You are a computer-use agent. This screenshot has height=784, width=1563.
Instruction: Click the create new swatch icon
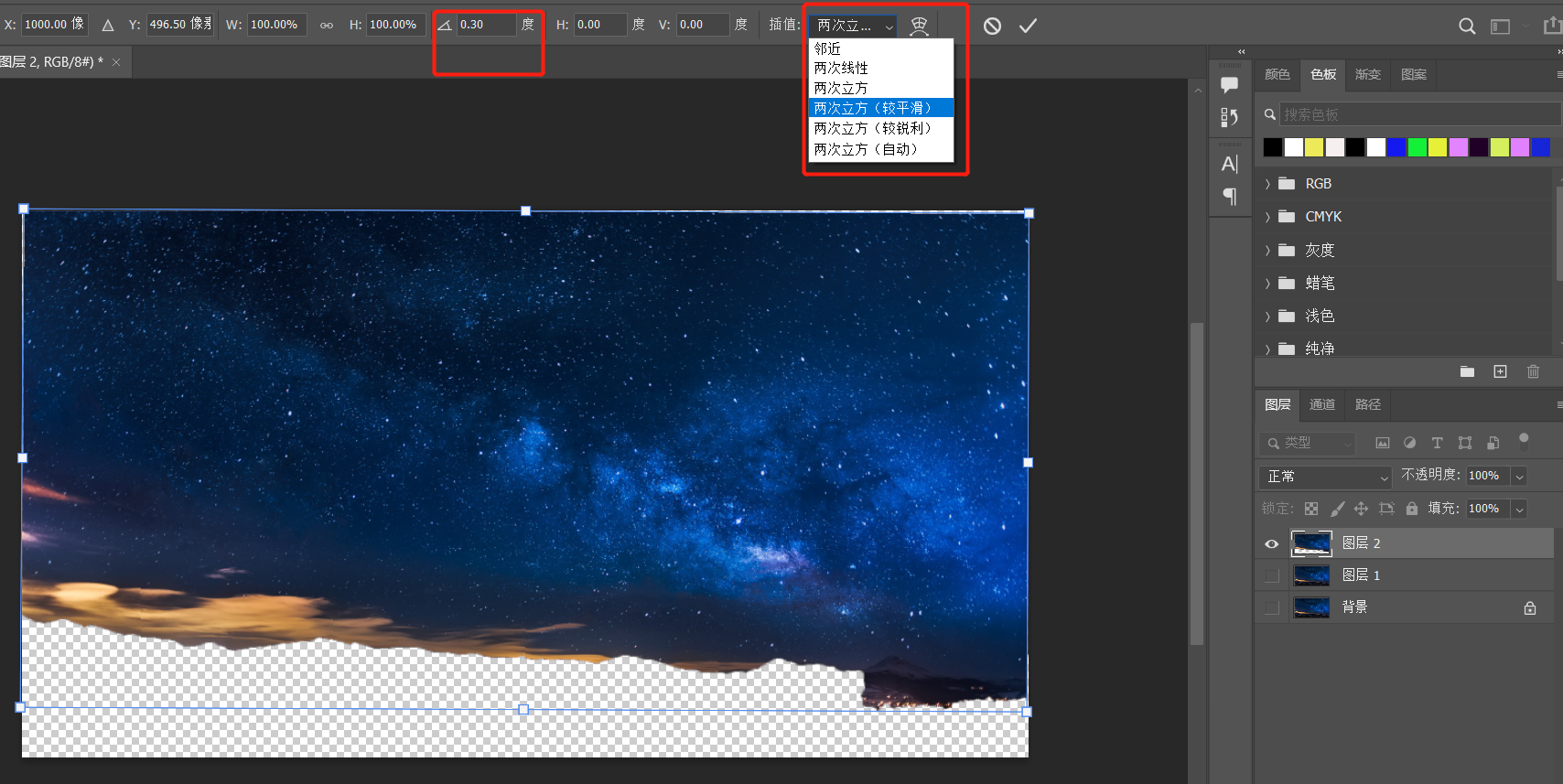(1500, 371)
